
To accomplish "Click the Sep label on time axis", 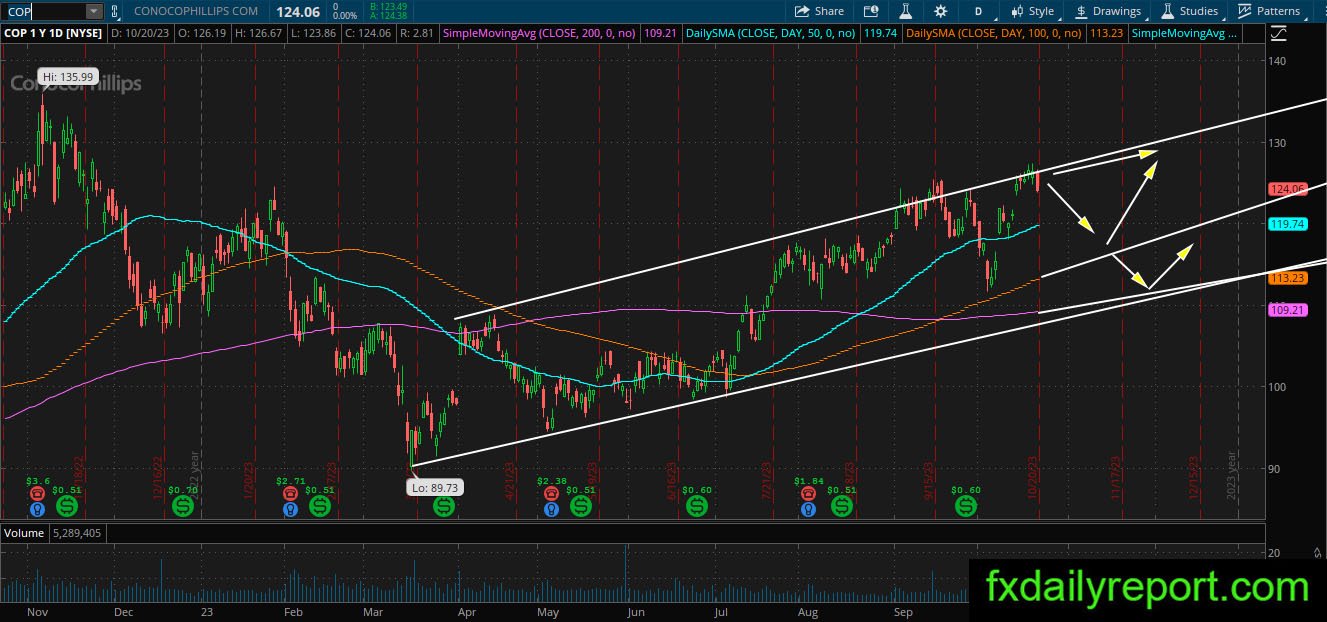I will [x=903, y=611].
